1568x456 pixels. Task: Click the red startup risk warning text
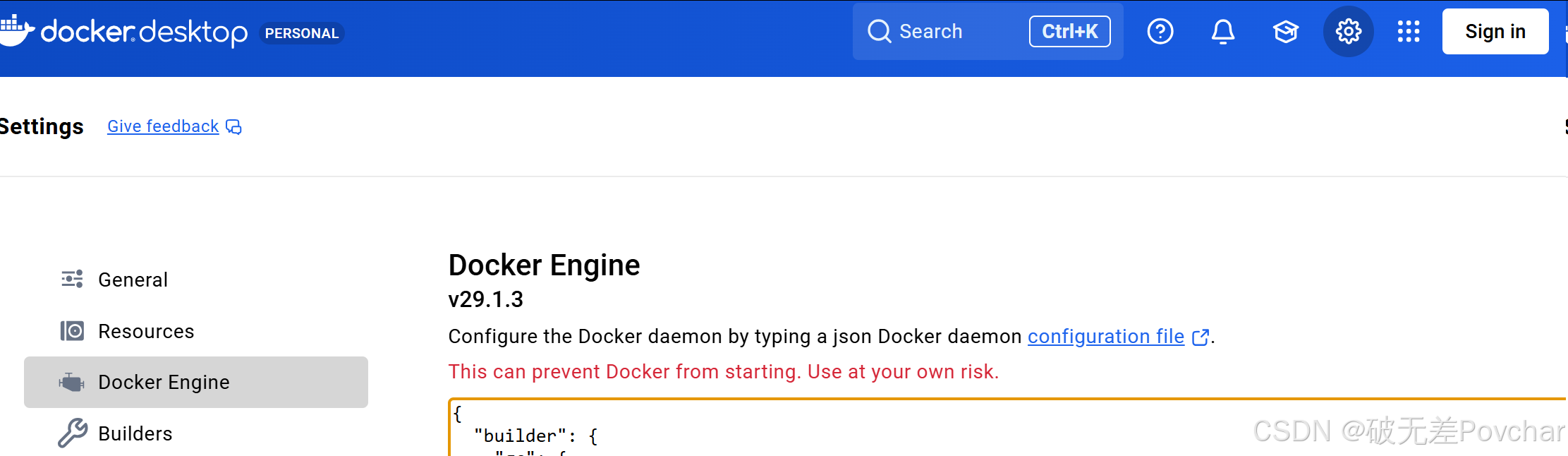point(724,371)
